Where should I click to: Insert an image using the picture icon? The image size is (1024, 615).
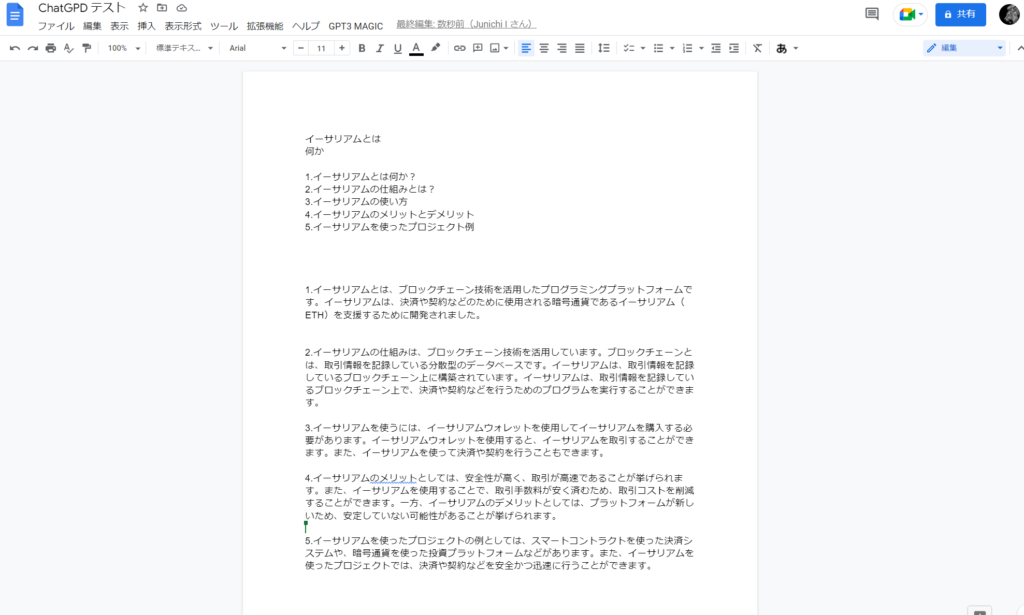click(x=495, y=48)
